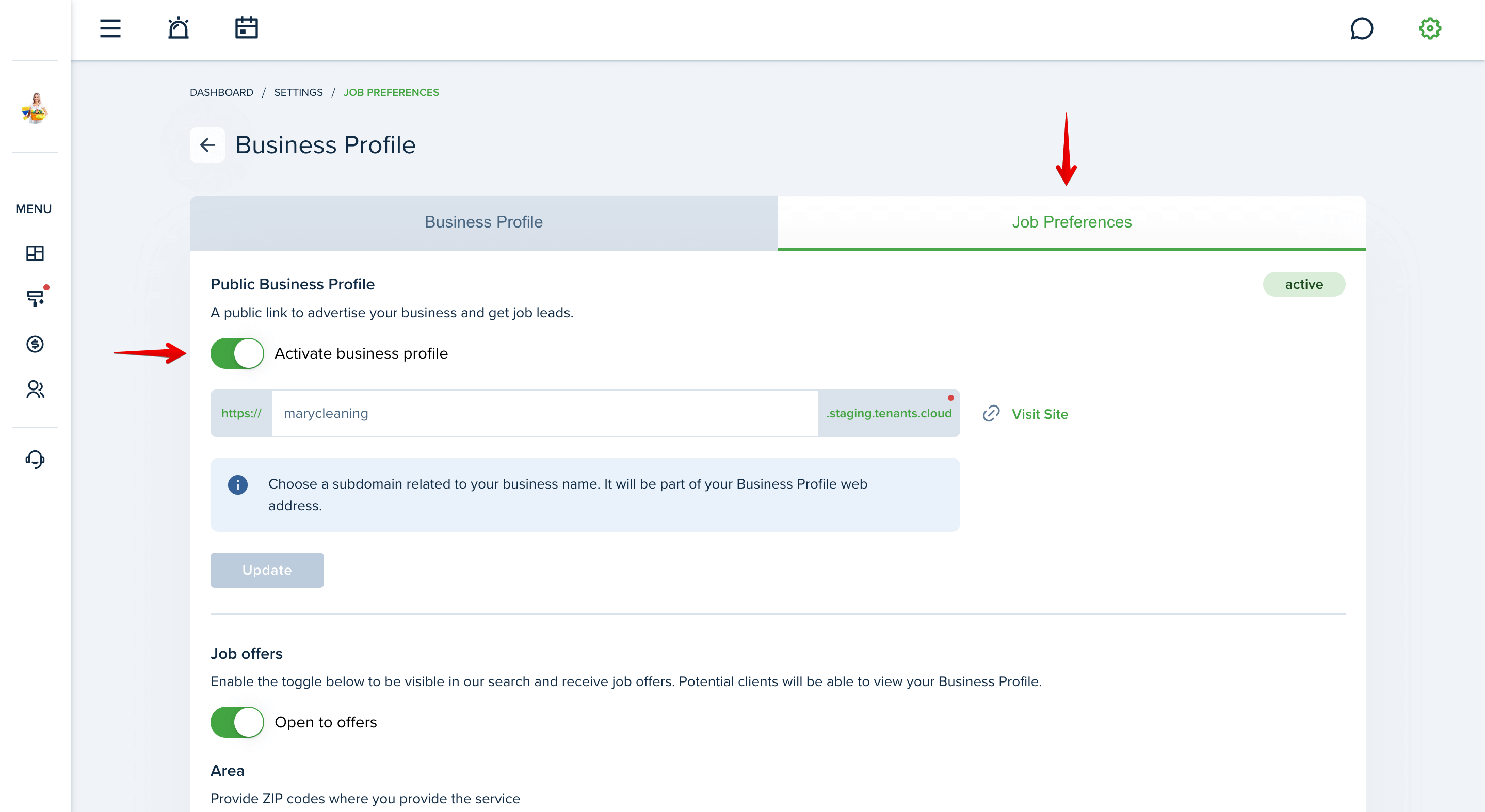Image resolution: width=1485 pixels, height=812 pixels.
Task: Click the active status badge
Action: tap(1304, 285)
